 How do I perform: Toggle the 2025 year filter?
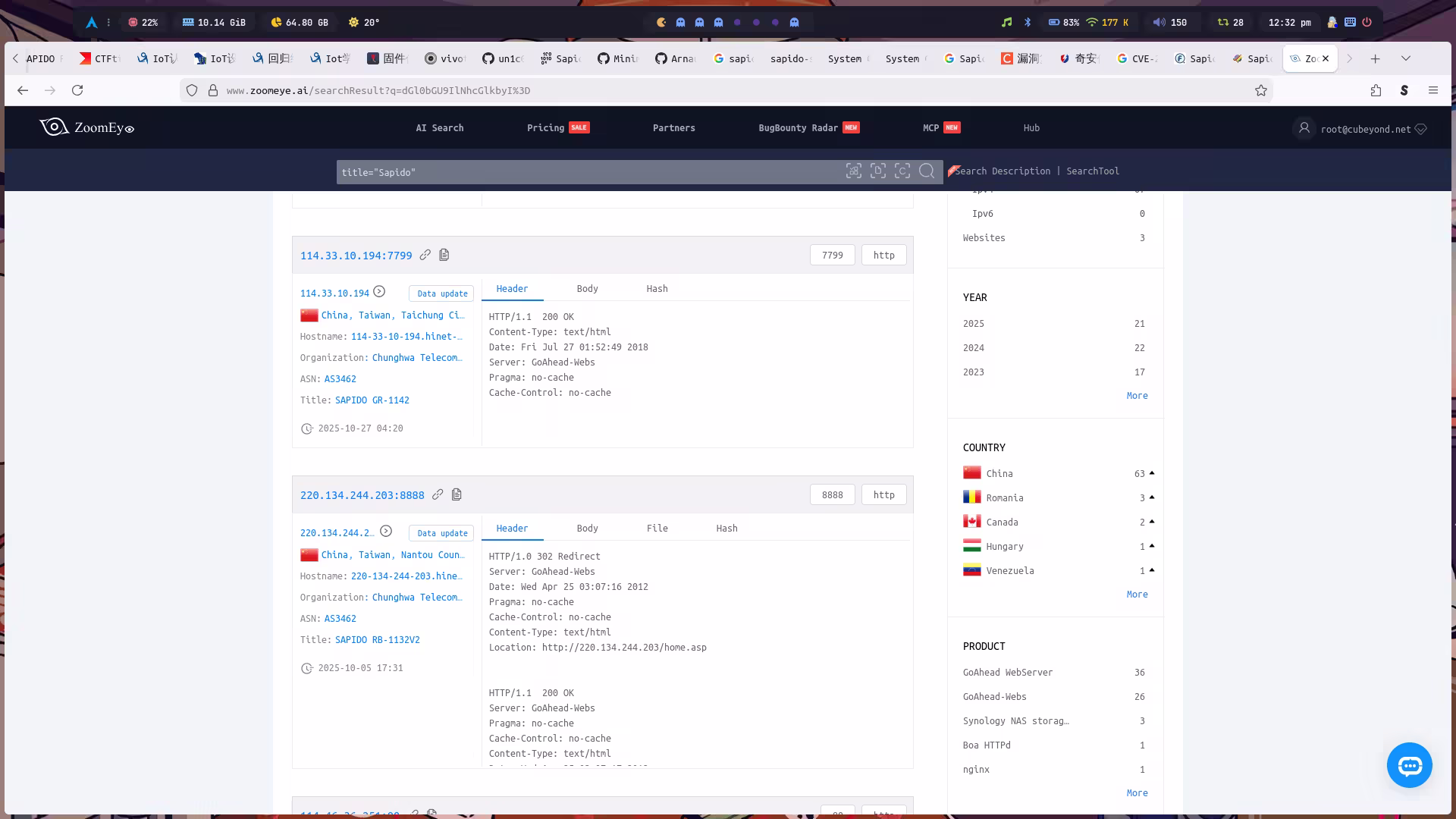click(974, 324)
